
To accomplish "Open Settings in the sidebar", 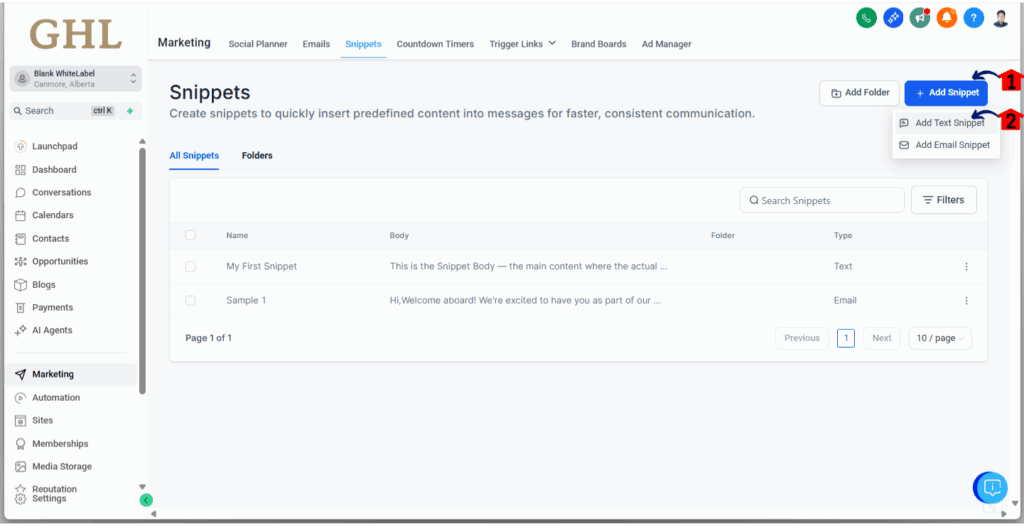I will click(49, 499).
